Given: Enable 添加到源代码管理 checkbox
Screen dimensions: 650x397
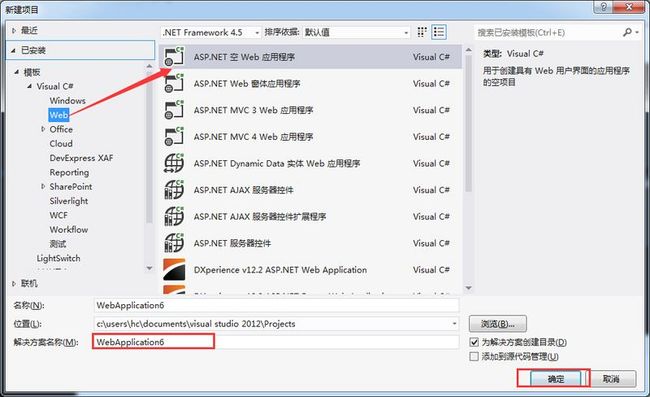Looking at the screenshot, I should [474, 356].
